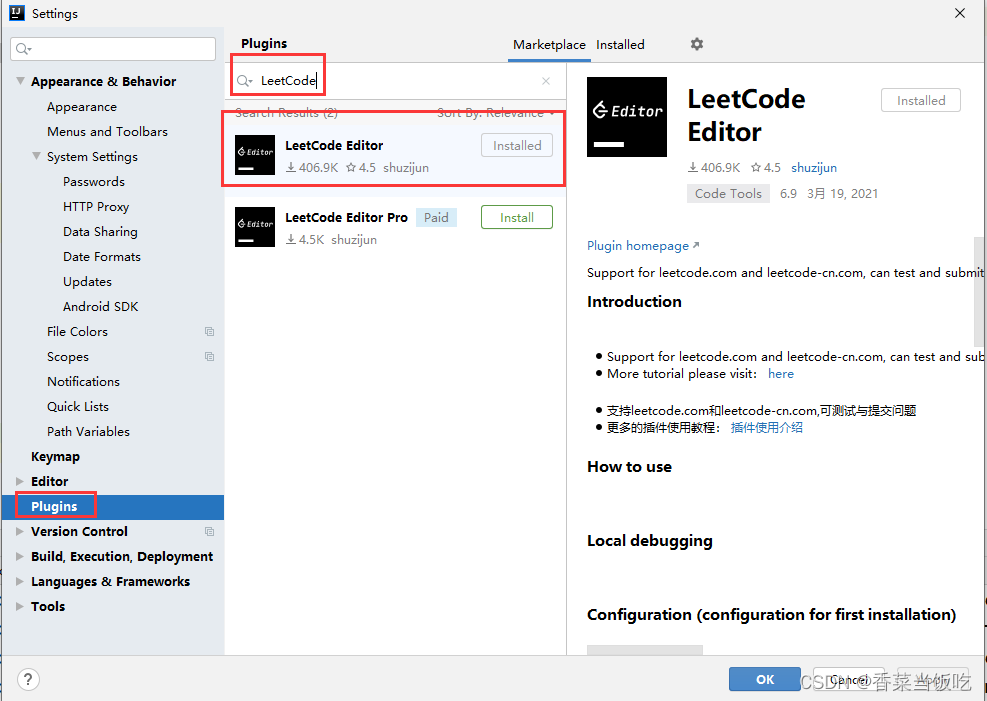Confirm settings with the OK button
The width and height of the screenshot is (987, 701).
(x=764, y=679)
